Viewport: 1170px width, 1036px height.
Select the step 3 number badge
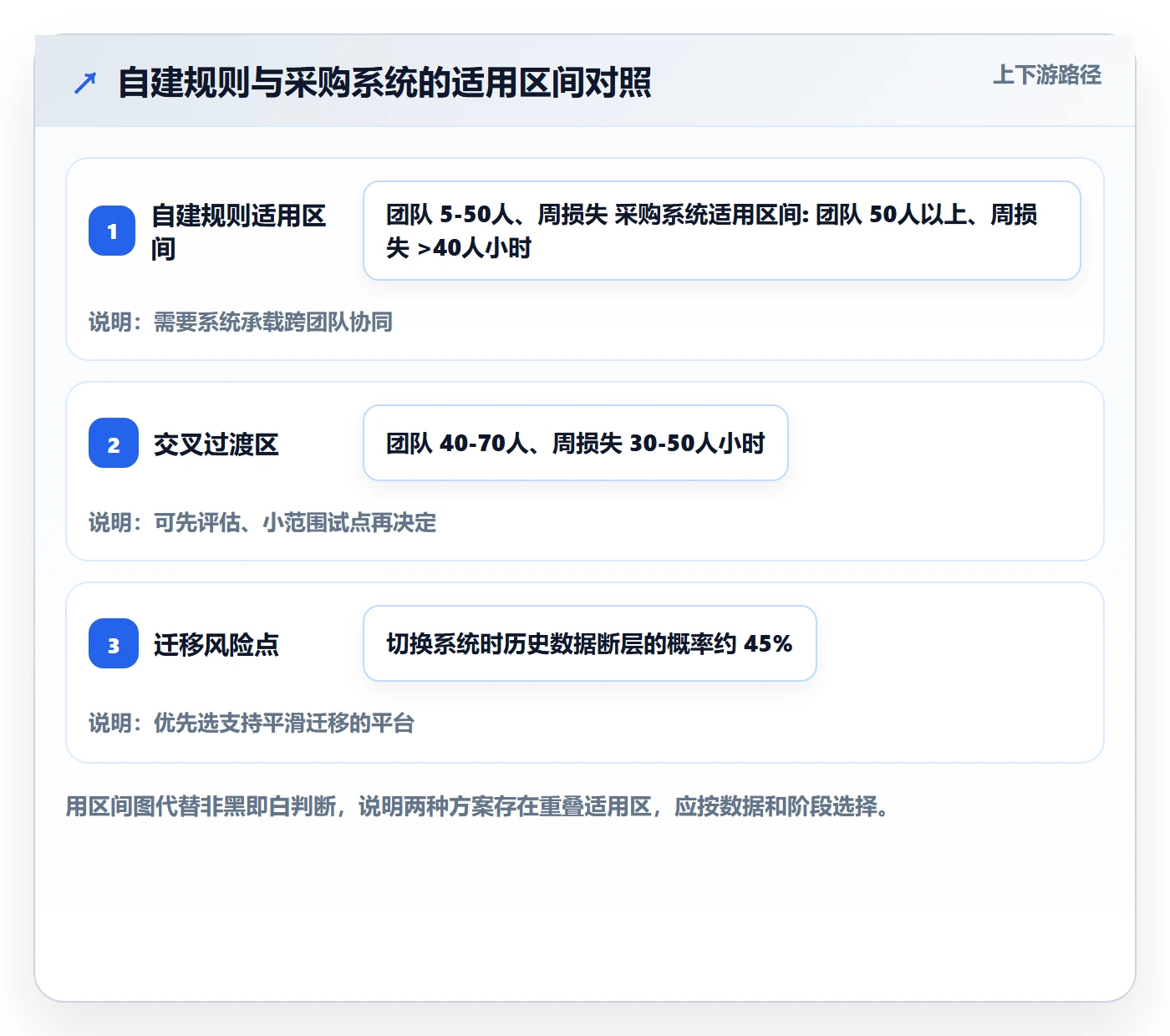[114, 643]
